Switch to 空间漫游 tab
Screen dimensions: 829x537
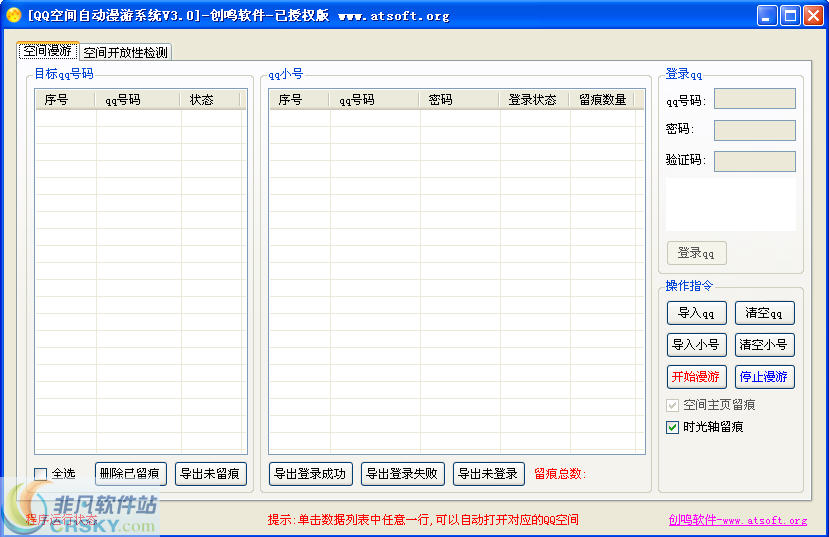(x=47, y=51)
